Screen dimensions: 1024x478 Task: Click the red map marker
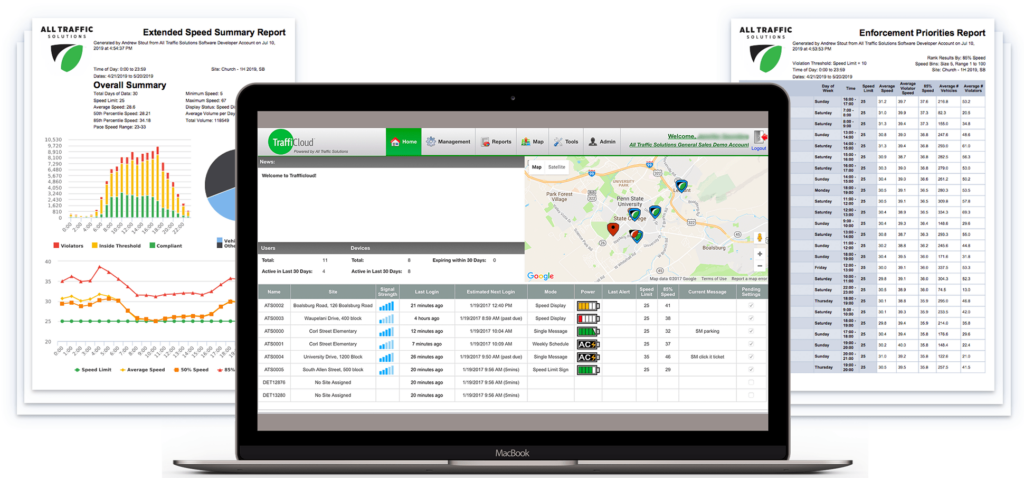(613, 229)
